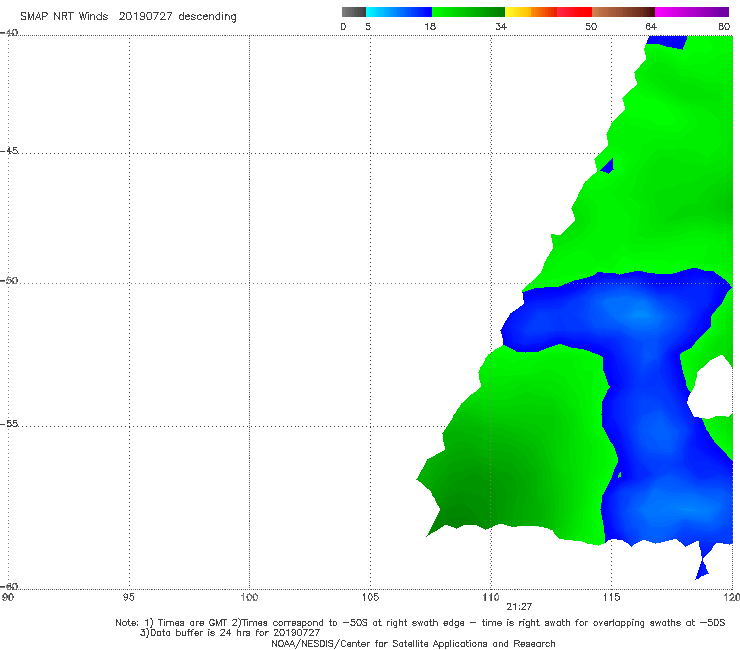Click the magenta-purple segment of the color bar
This screenshot has height=650, width=740.
point(692,12)
